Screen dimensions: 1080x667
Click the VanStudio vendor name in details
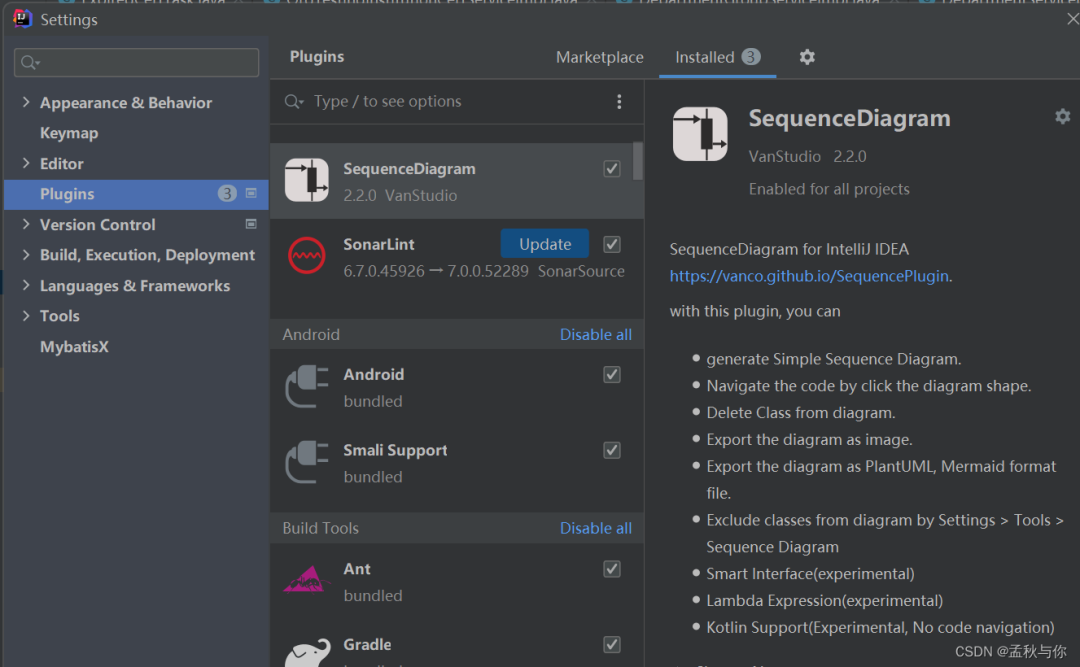[785, 156]
